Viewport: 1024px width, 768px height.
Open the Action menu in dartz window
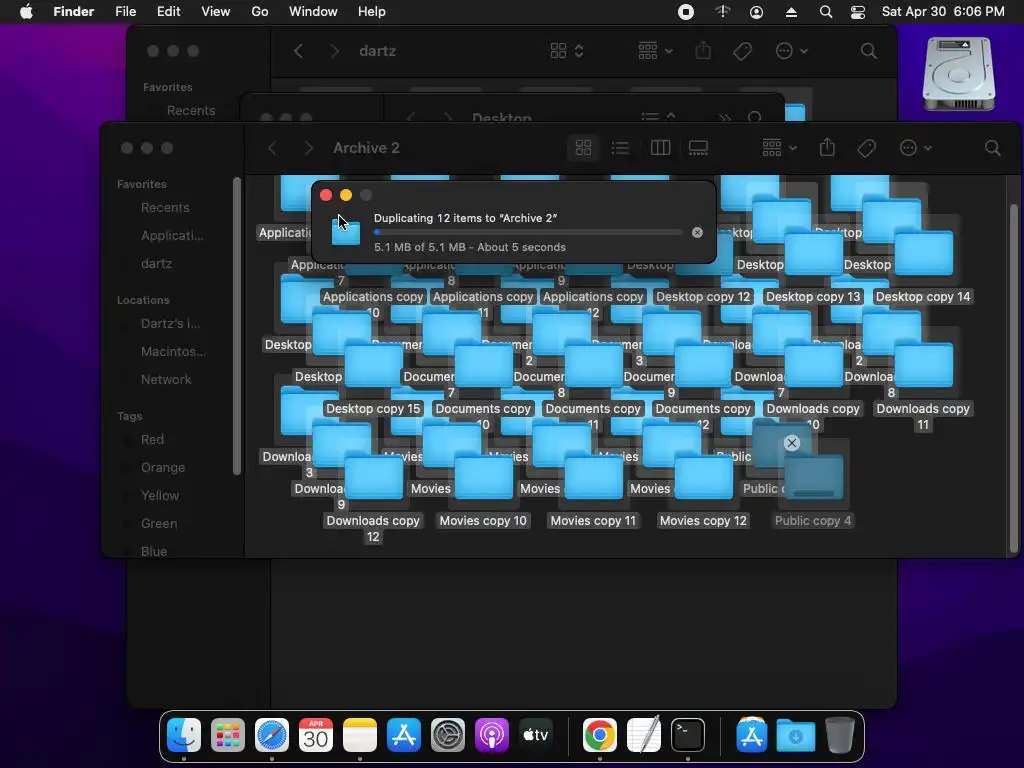coord(791,51)
